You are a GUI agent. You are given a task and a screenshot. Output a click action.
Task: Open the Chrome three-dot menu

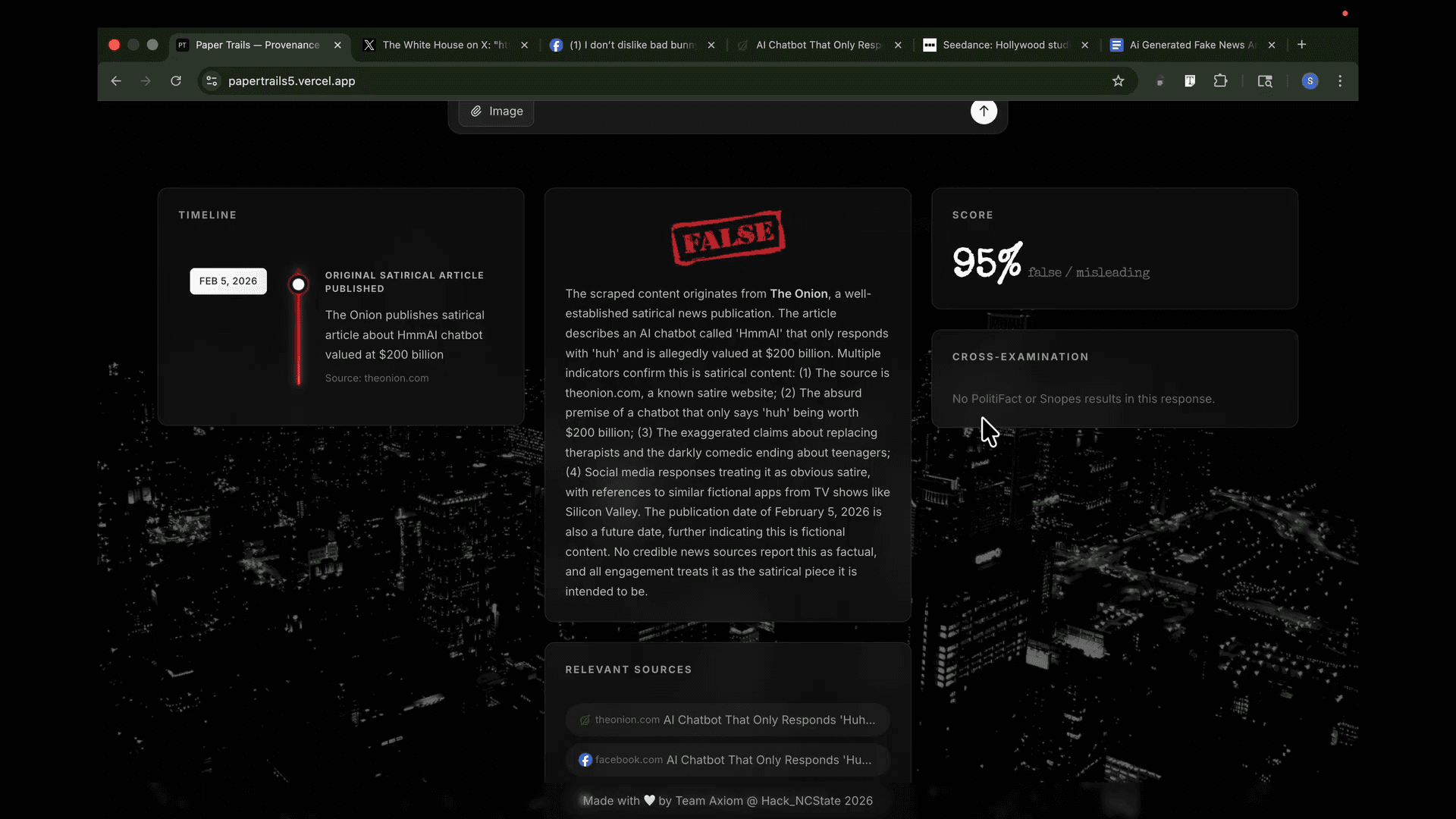pos(1340,81)
